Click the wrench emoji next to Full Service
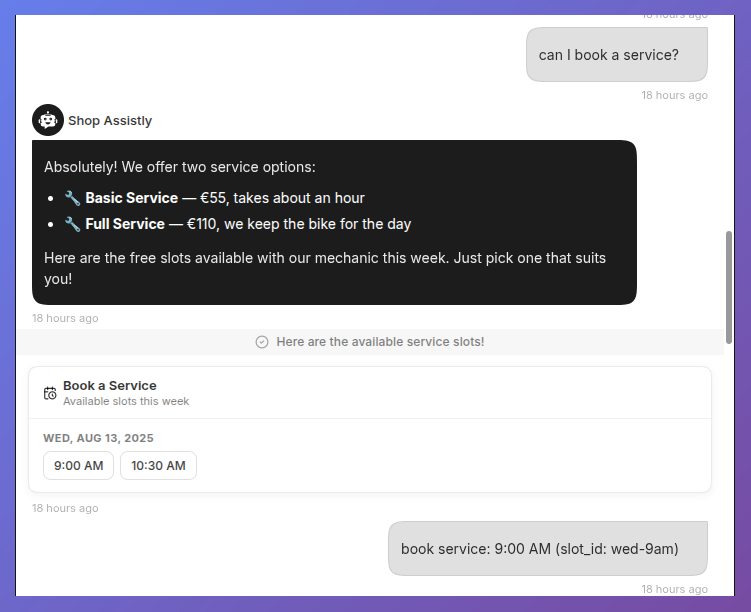Viewport: 751px width, 612px height. click(x=72, y=224)
